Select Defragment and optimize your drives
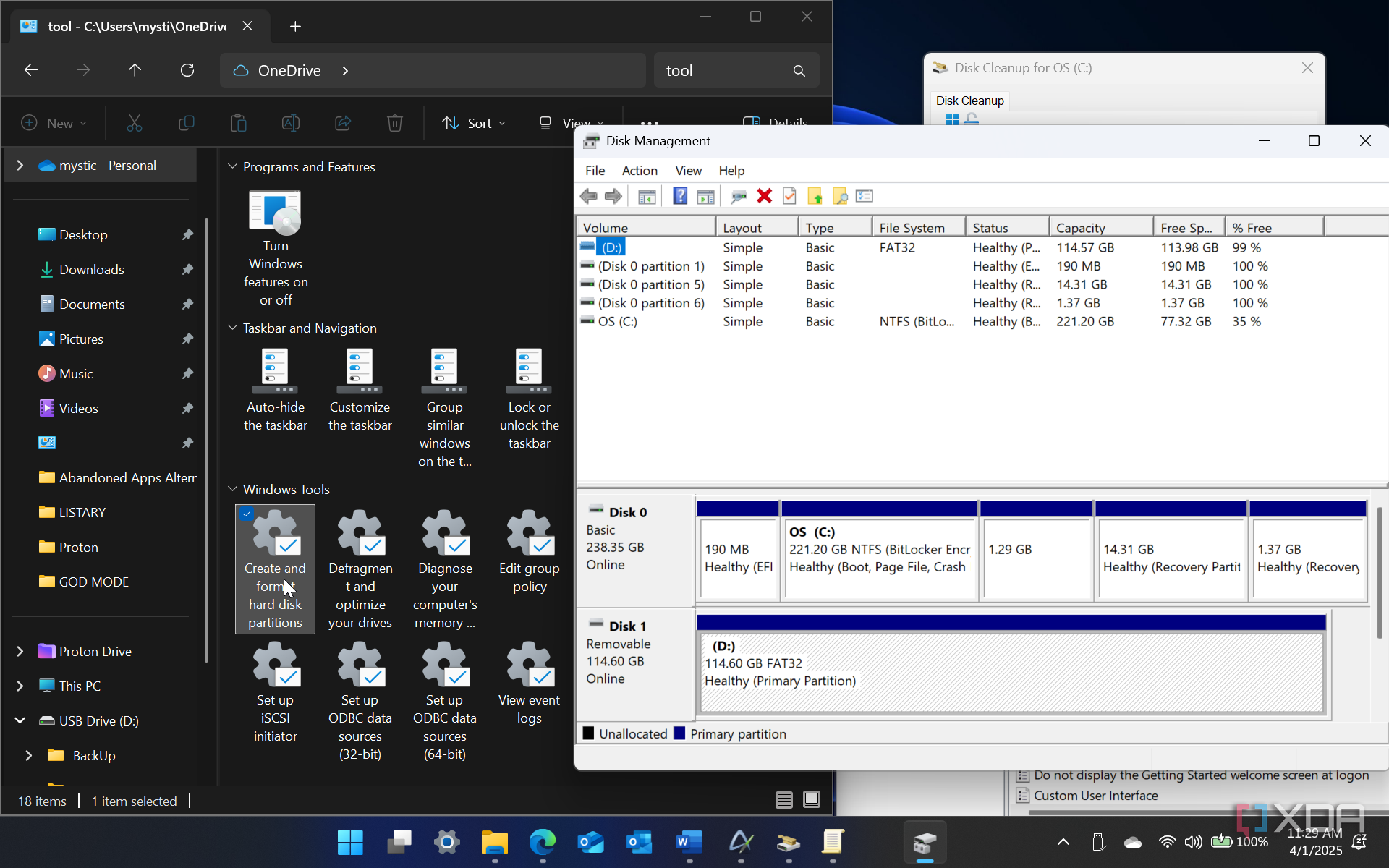 (360, 569)
